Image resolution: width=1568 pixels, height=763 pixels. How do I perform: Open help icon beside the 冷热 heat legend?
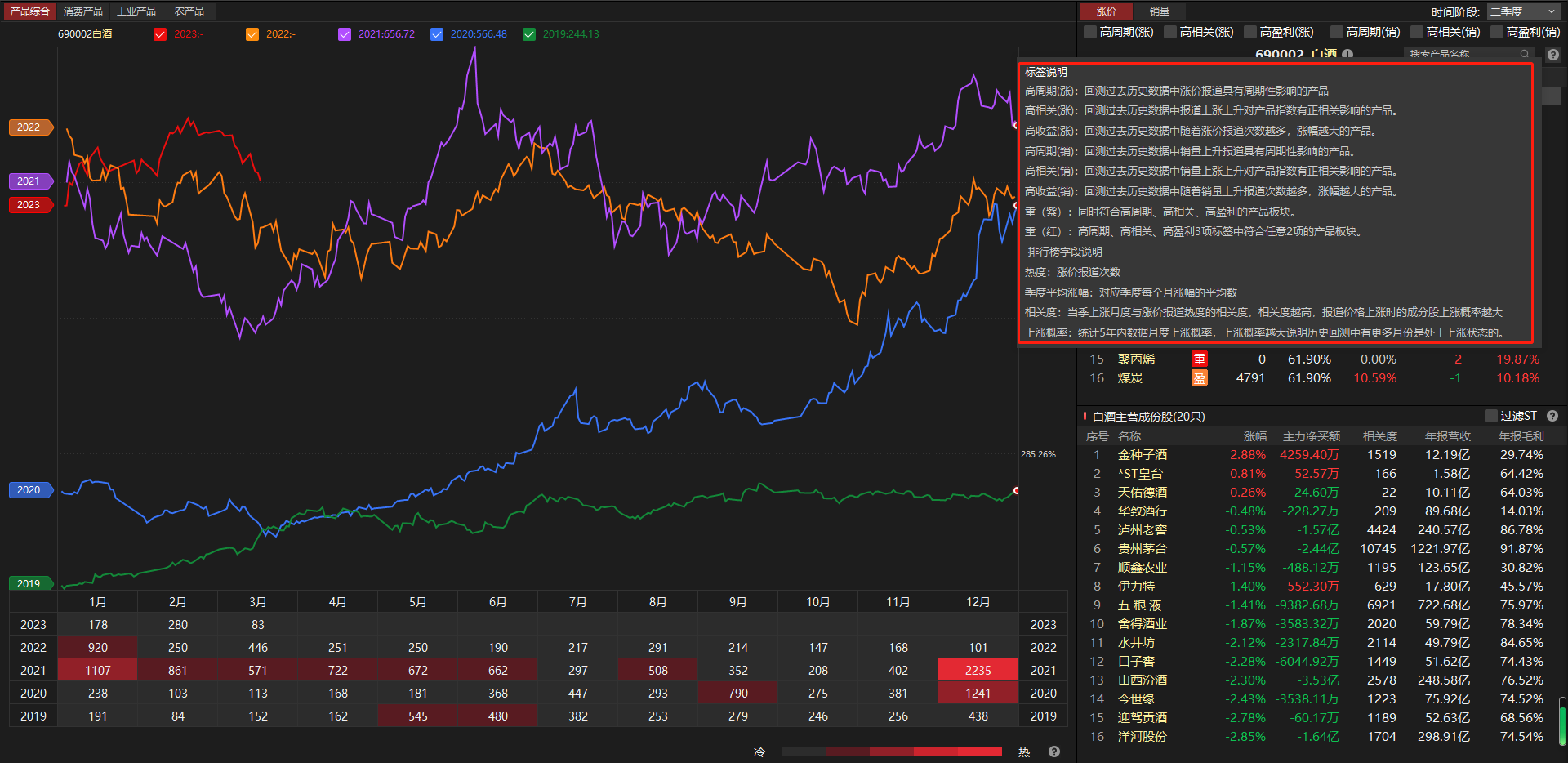tap(1054, 752)
